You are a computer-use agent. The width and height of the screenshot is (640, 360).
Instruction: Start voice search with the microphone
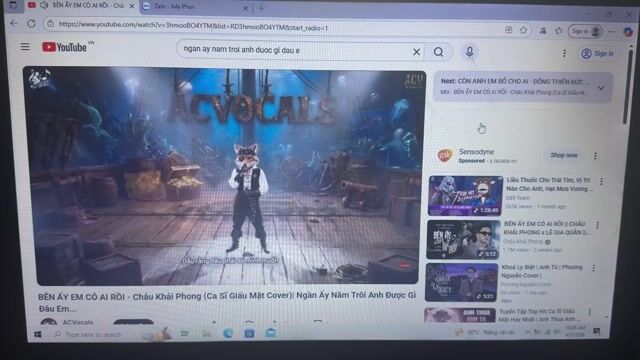(469, 52)
